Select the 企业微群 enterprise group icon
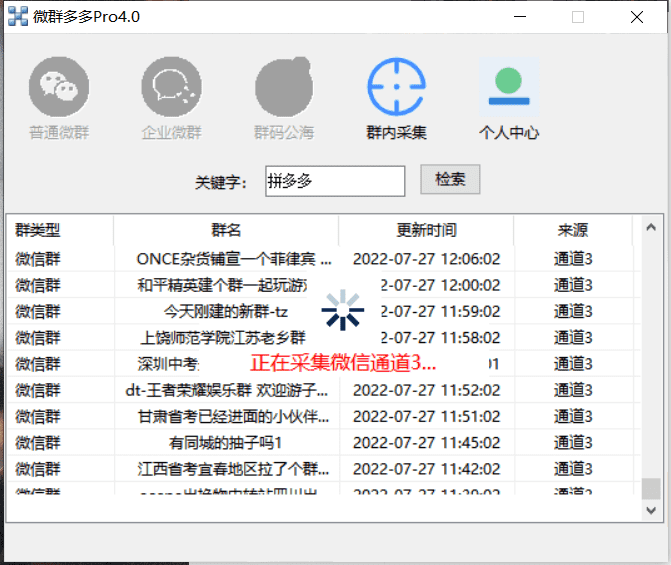The height and width of the screenshot is (565, 671). (x=171, y=88)
